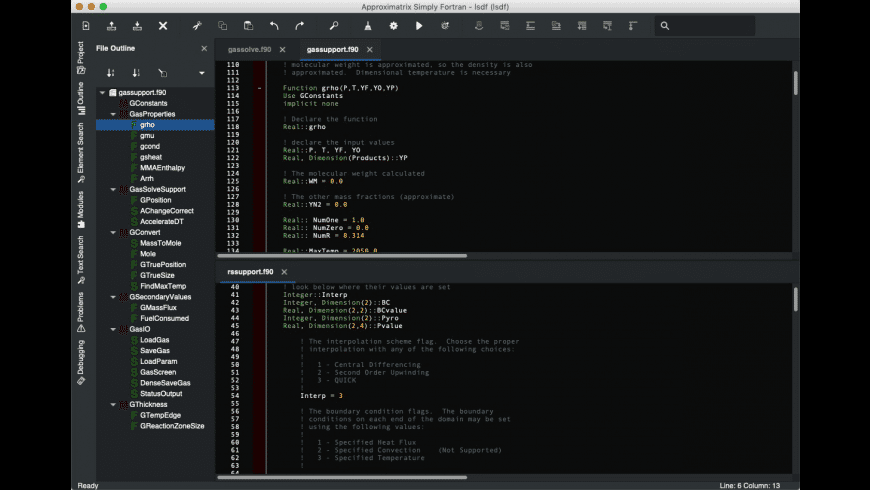Run the project with the play icon
This screenshot has width=870, height=490.
pyautogui.click(x=418, y=25)
